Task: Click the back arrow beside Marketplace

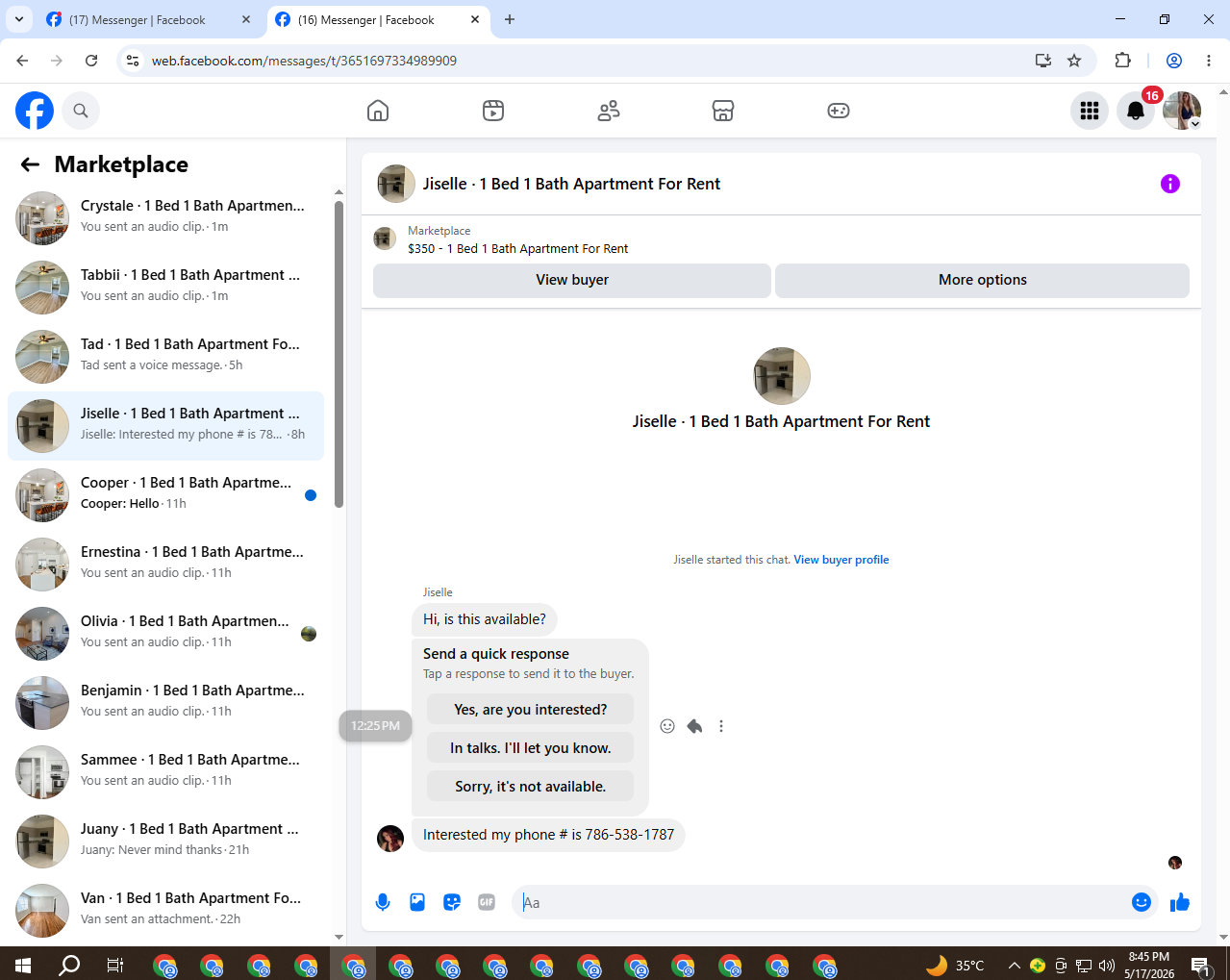Action: click(x=30, y=164)
